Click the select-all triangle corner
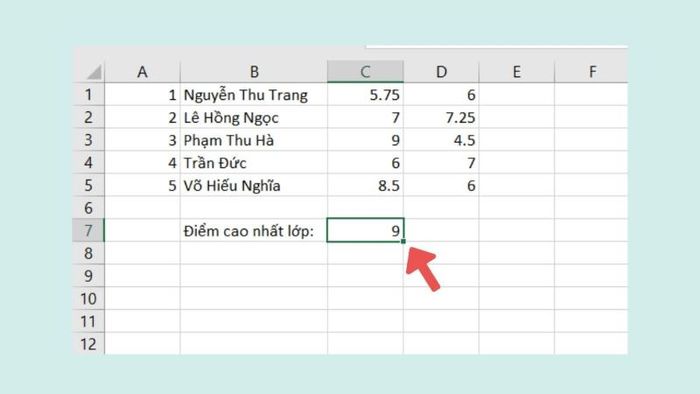The image size is (700, 394). [x=94, y=72]
